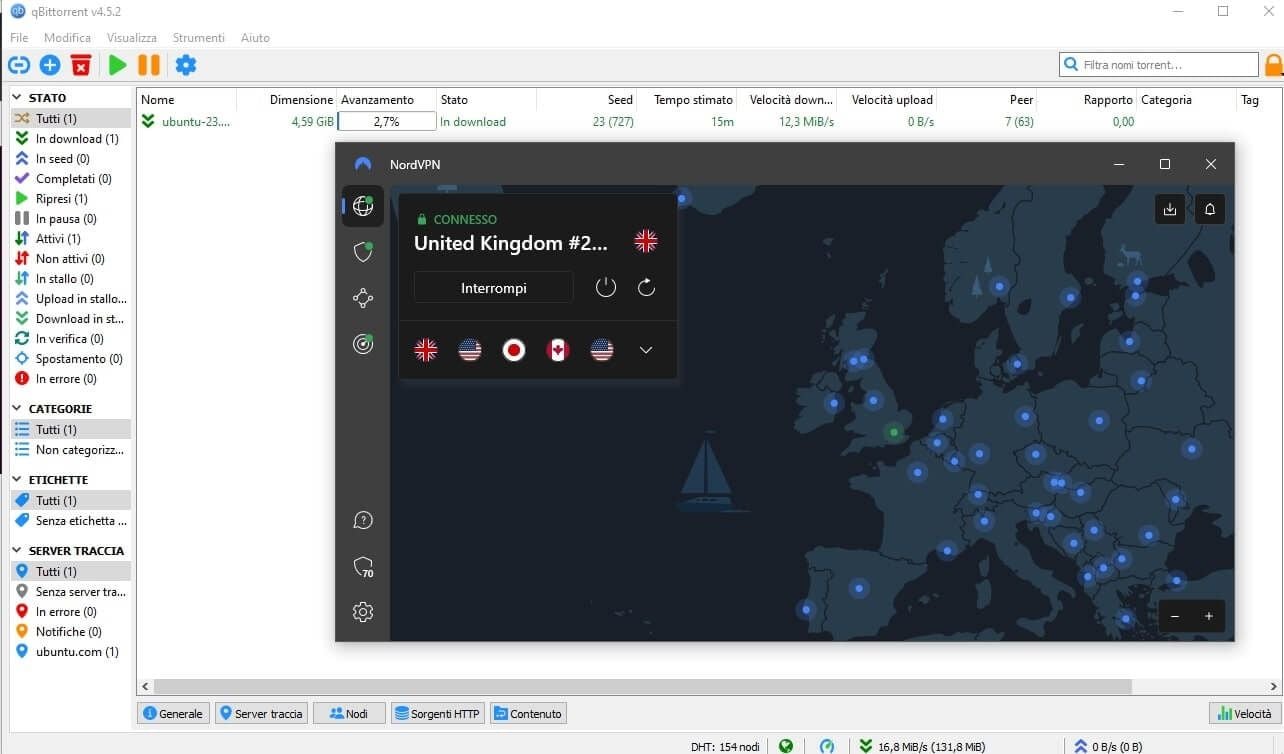Image resolution: width=1284 pixels, height=754 pixels.
Task: Click the orange lock icon in qBittorrent
Action: [1274, 65]
